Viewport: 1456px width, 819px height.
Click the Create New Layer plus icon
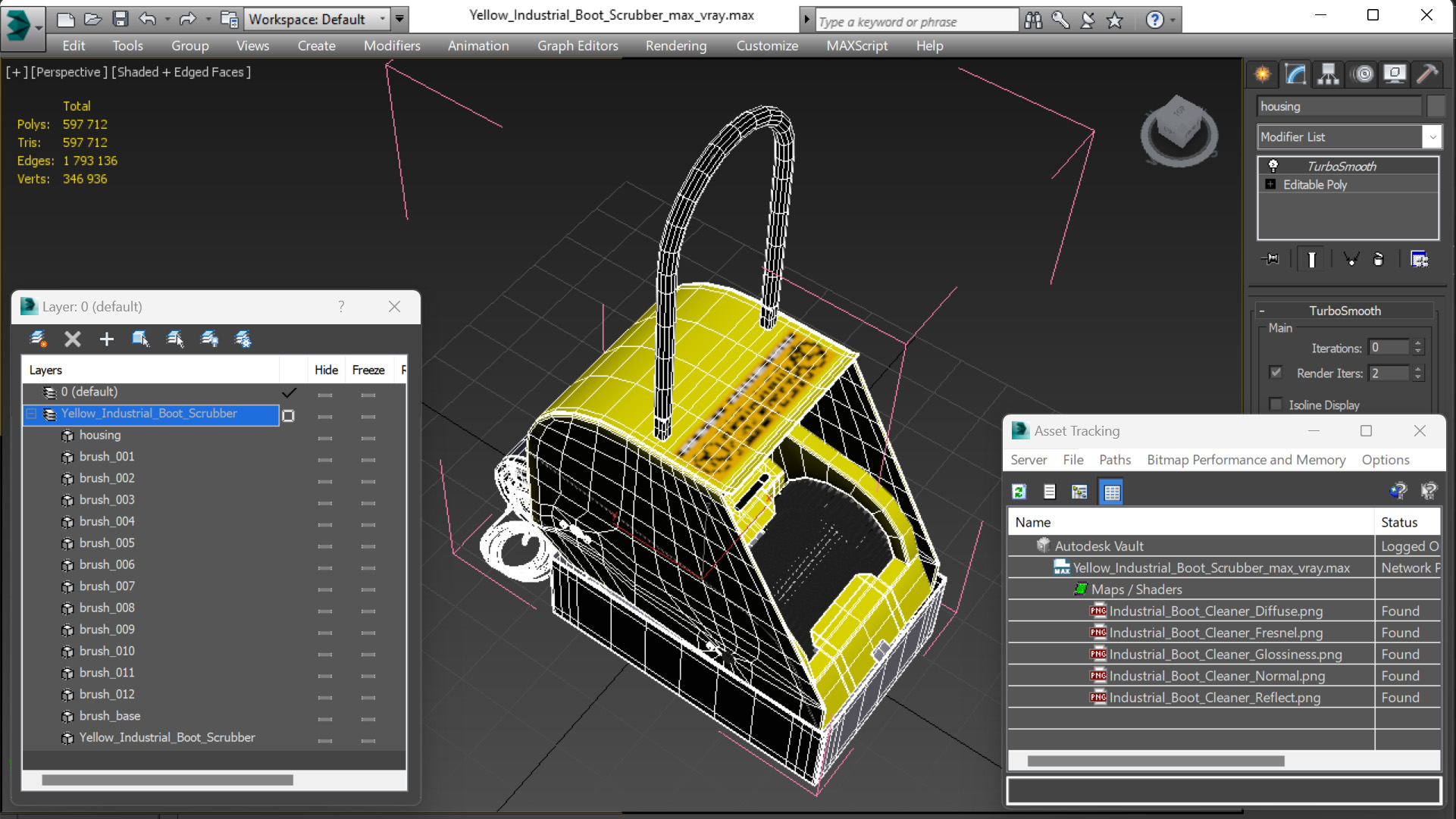pyautogui.click(x=106, y=339)
